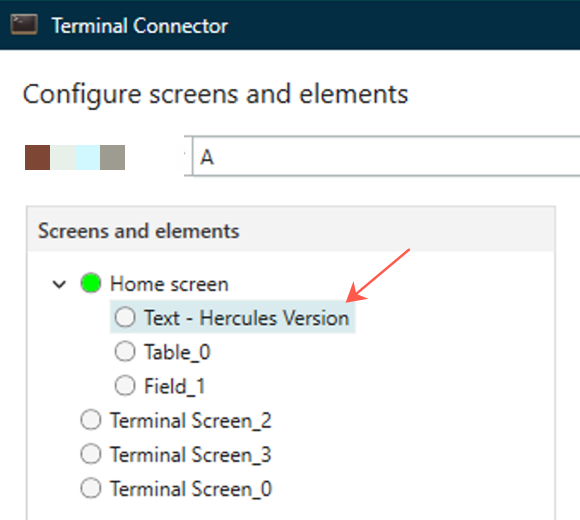Click the green status indicator beside Home screen
The image size is (580, 520).
tap(91, 283)
